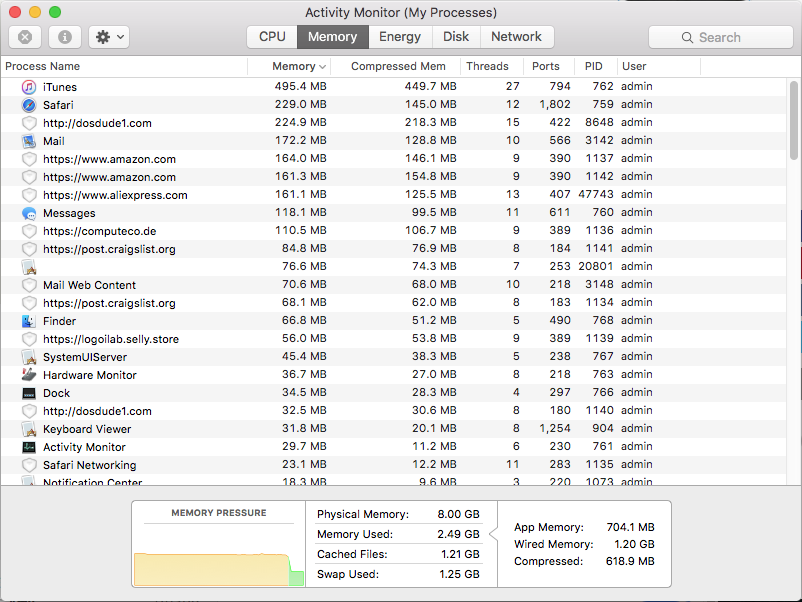Viewport: 802px width, 602px height.
Task: Select https://www.aliexpress.com row
Action: click(394, 195)
